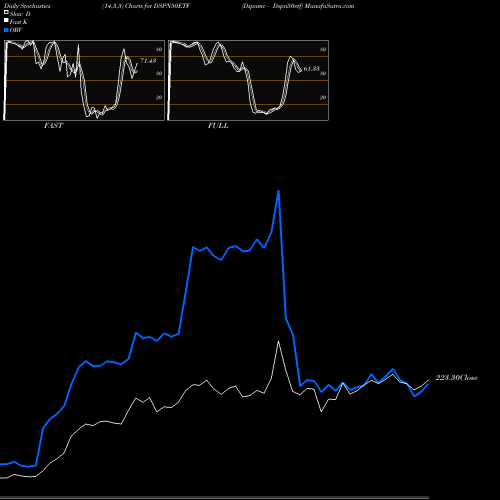Open the FULL stochastic chart panel

tap(248, 80)
